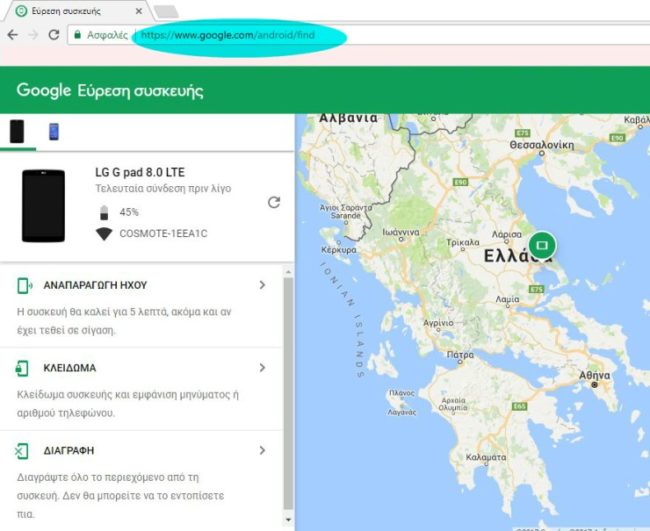The height and width of the screenshot is (531, 650).
Task: Select the black tablet device tab
Action: coord(16,131)
